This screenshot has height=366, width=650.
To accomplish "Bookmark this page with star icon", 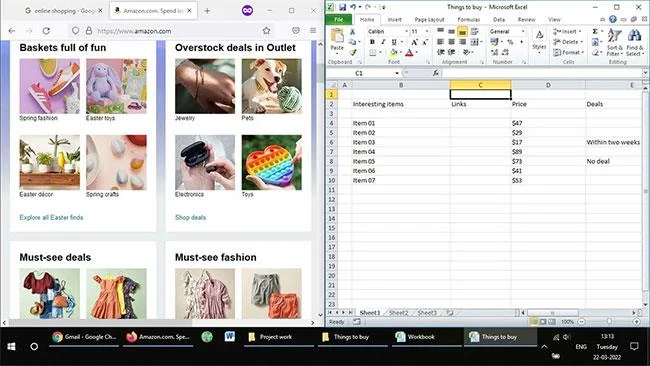I will coord(266,30).
